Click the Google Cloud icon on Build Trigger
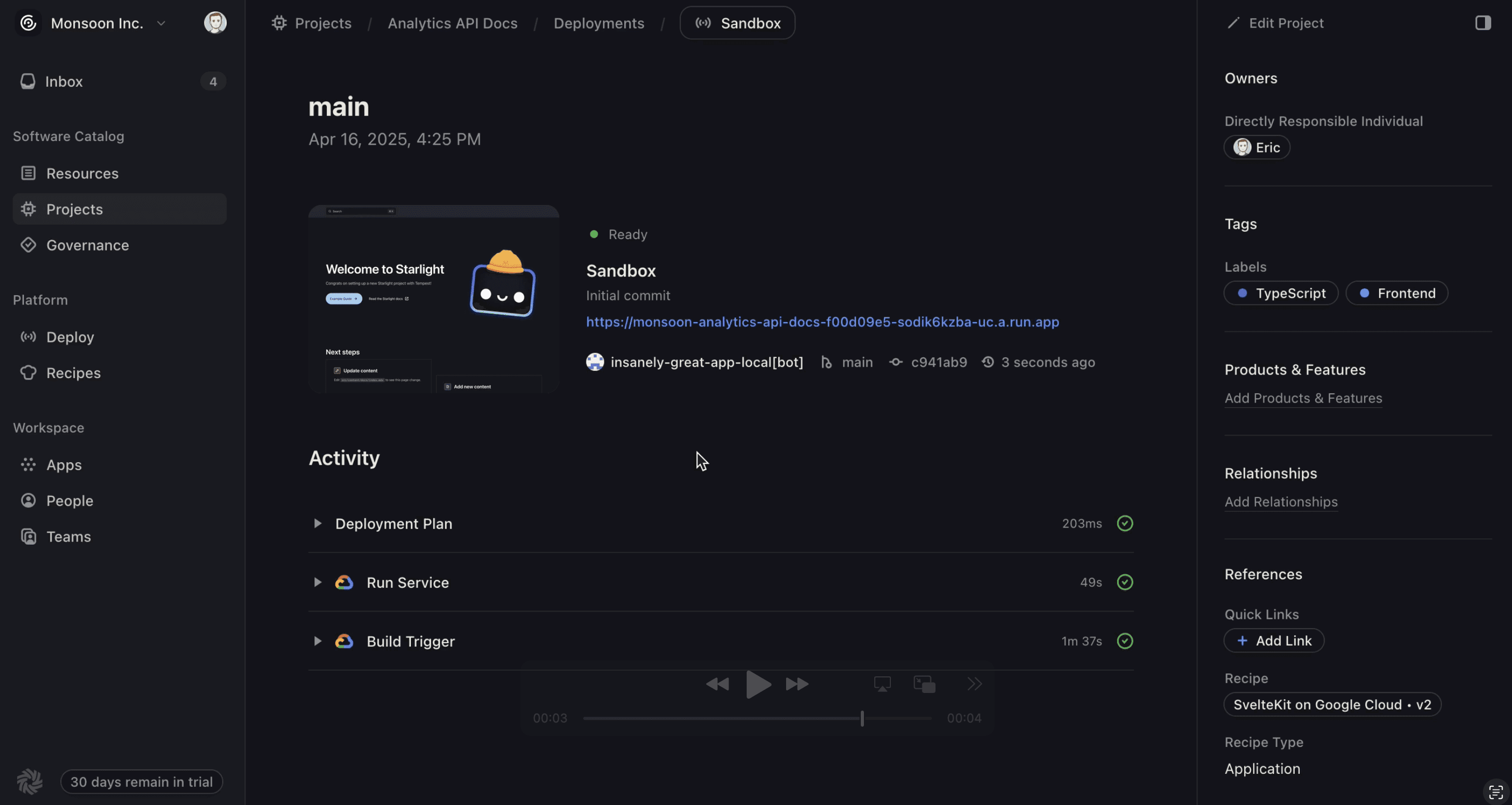Viewport: 1512px width, 805px height. [344, 641]
